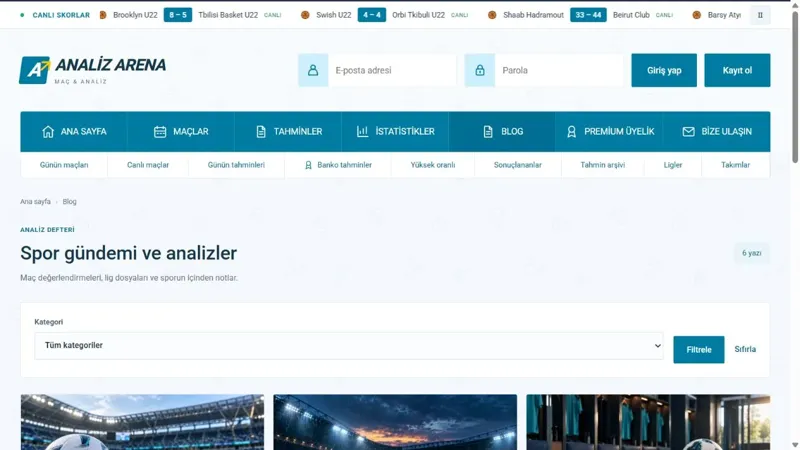This screenshot has width=800, height=450.
Task: Click the Spor gündemi ve analizler heading
Action: click(x=129, y=253)
